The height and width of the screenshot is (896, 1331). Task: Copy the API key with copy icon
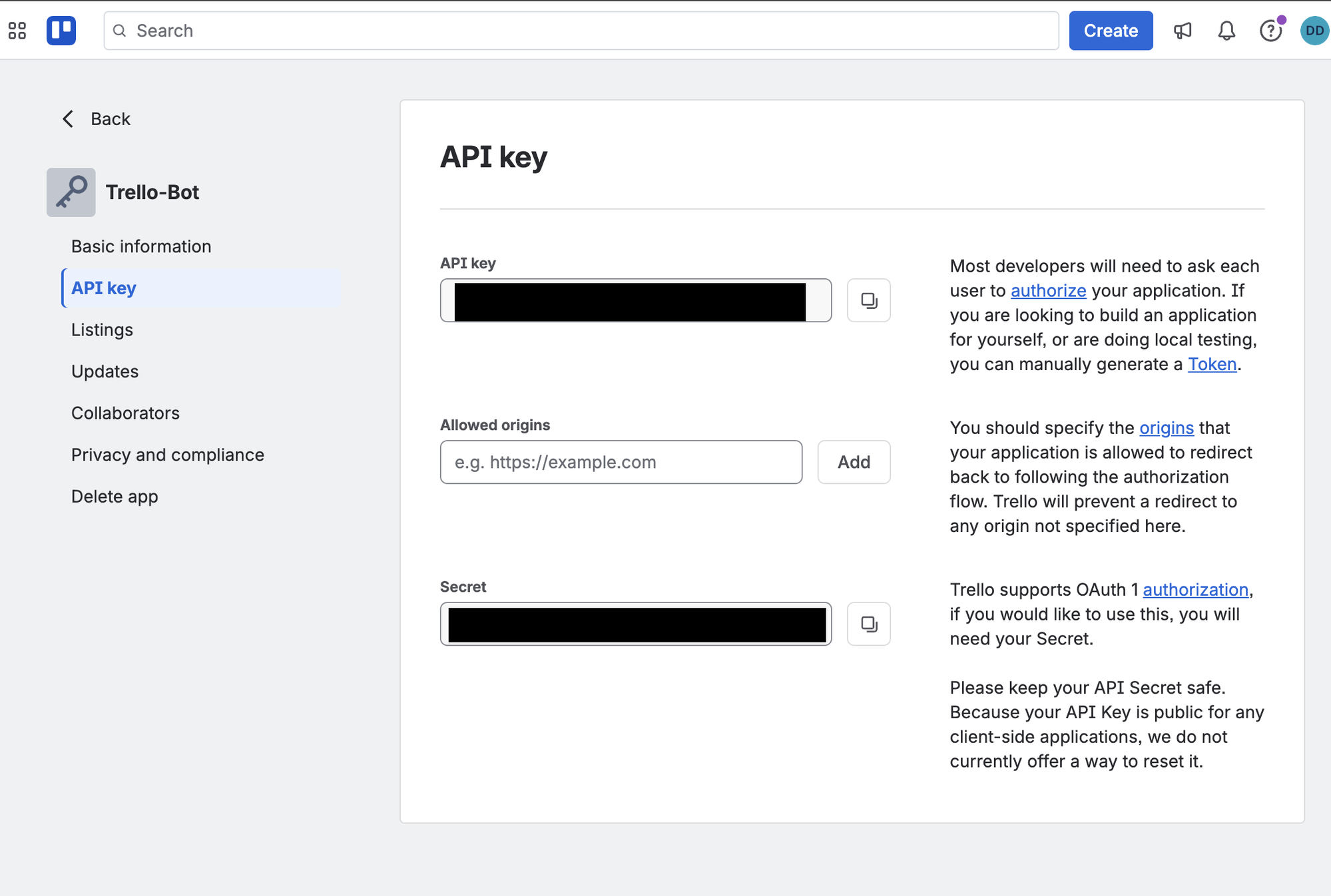pyautogui.click(x=869, y=300)
